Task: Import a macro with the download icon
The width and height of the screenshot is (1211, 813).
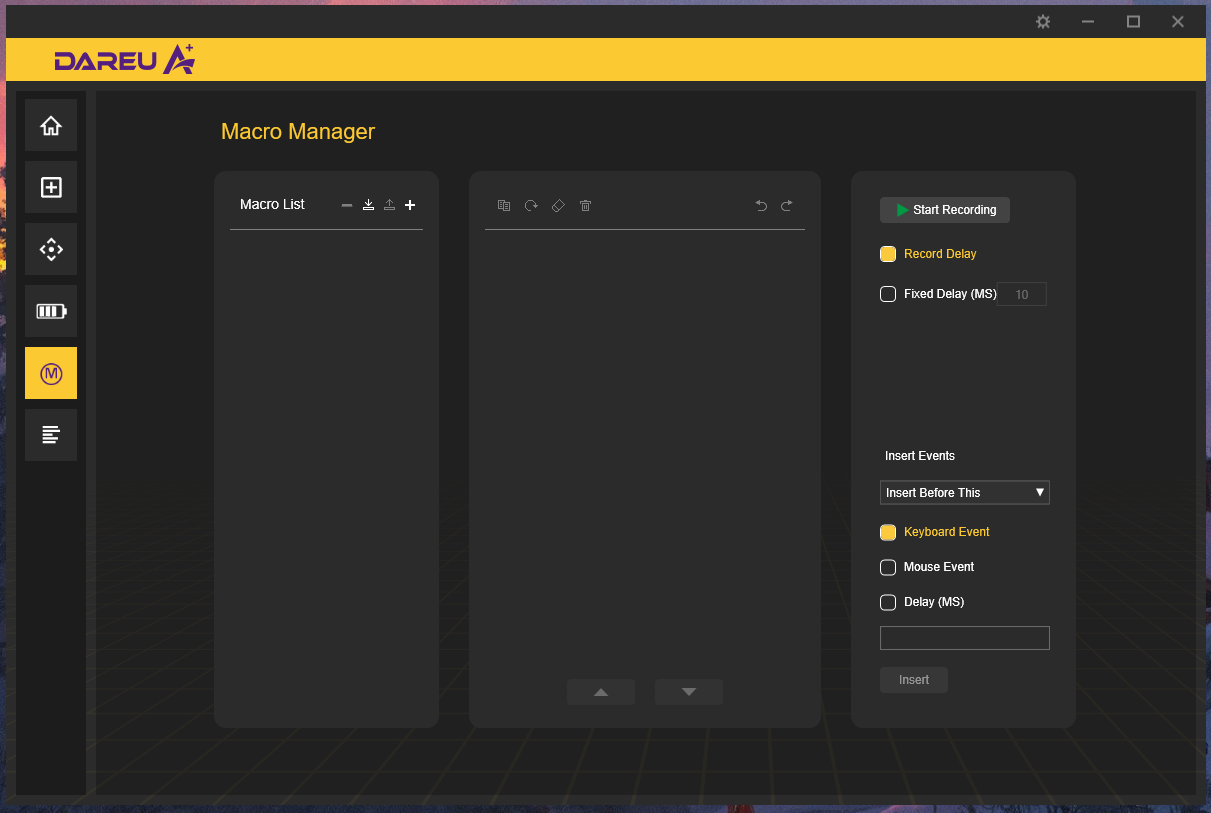Action: point(368,205)
